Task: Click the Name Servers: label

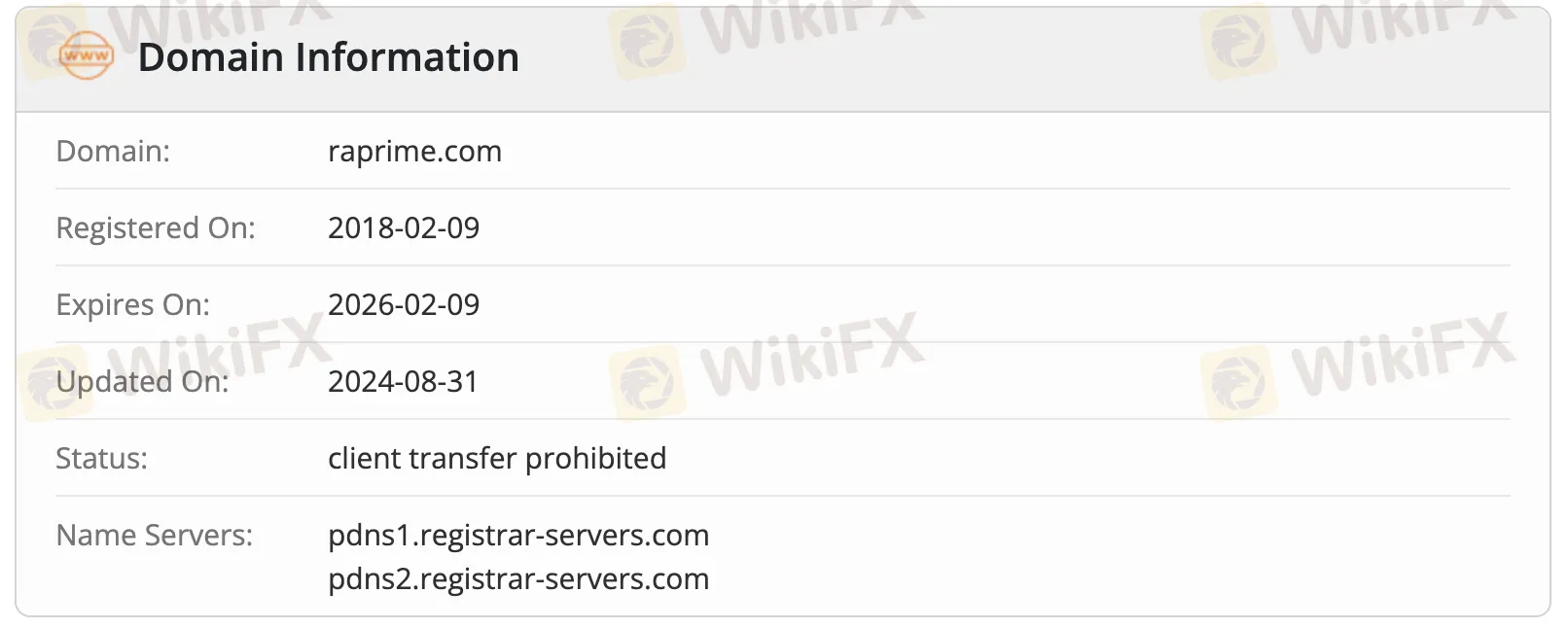Action: point(154,536)
